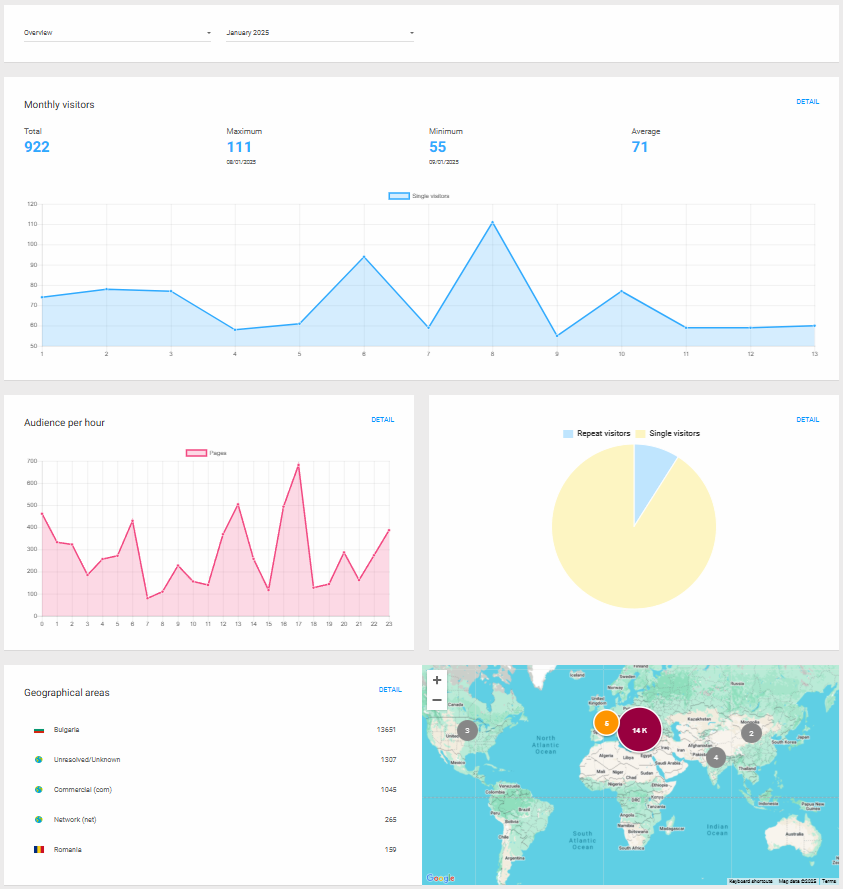The height and width of the screenshot is (889, 843).
Task: Open Geographical areas DETAIL link
Action: point(390,690)
